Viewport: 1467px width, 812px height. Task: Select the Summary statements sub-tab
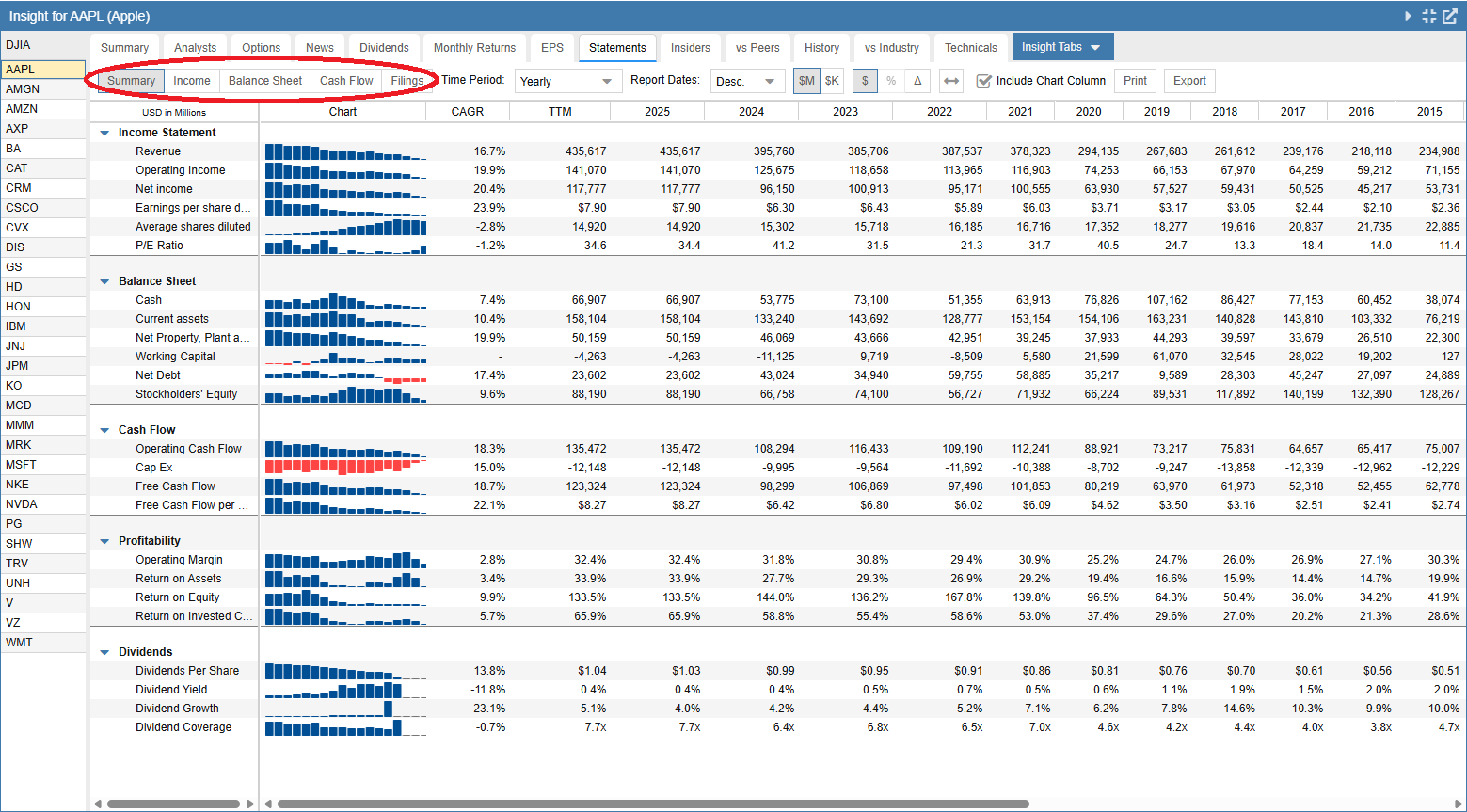pyautogui.click(x=131, y=81)
